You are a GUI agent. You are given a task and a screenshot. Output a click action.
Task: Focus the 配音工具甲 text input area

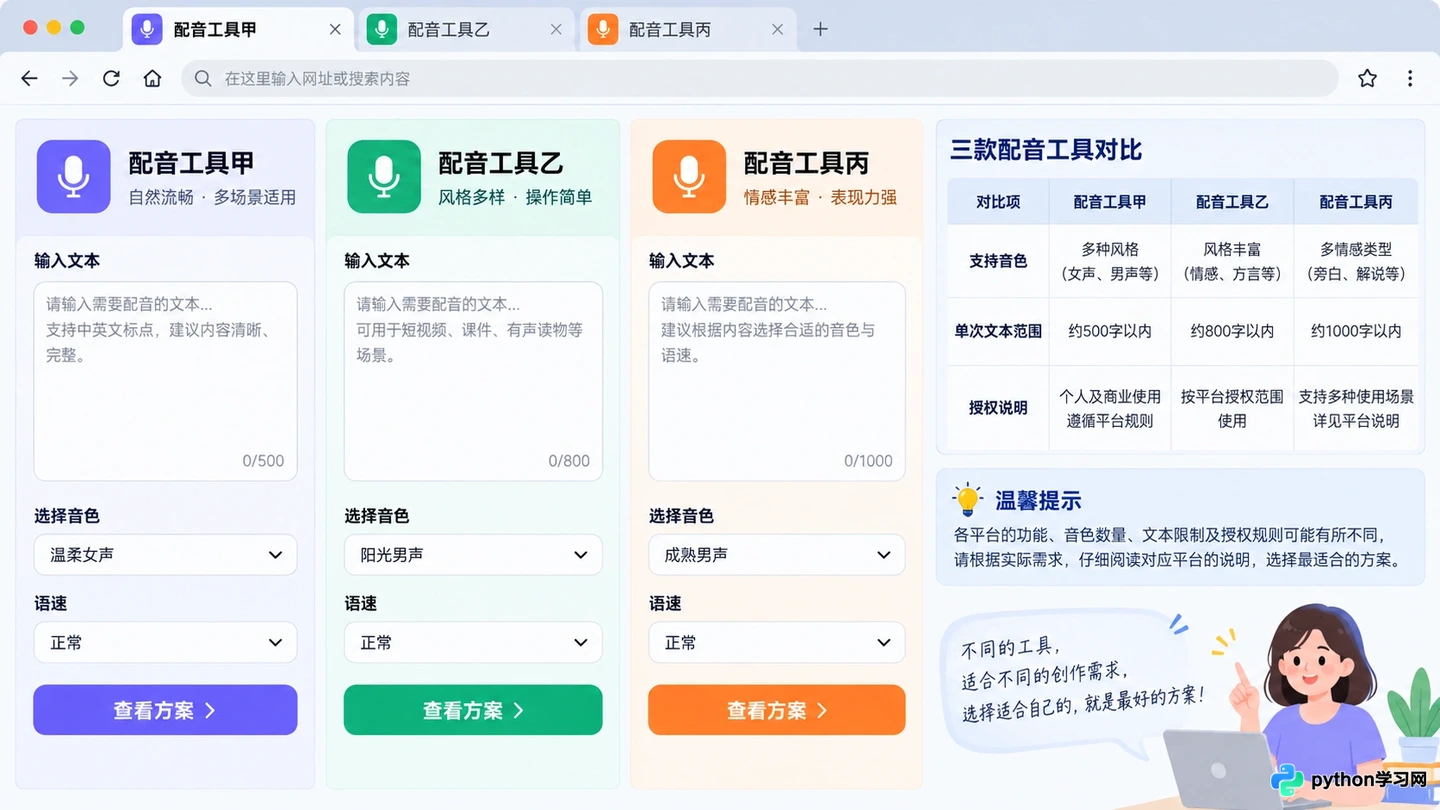click(x=165, y=381)
